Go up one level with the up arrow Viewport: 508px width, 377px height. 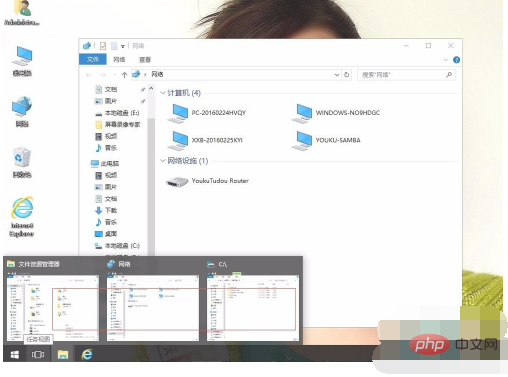(124, 75)
